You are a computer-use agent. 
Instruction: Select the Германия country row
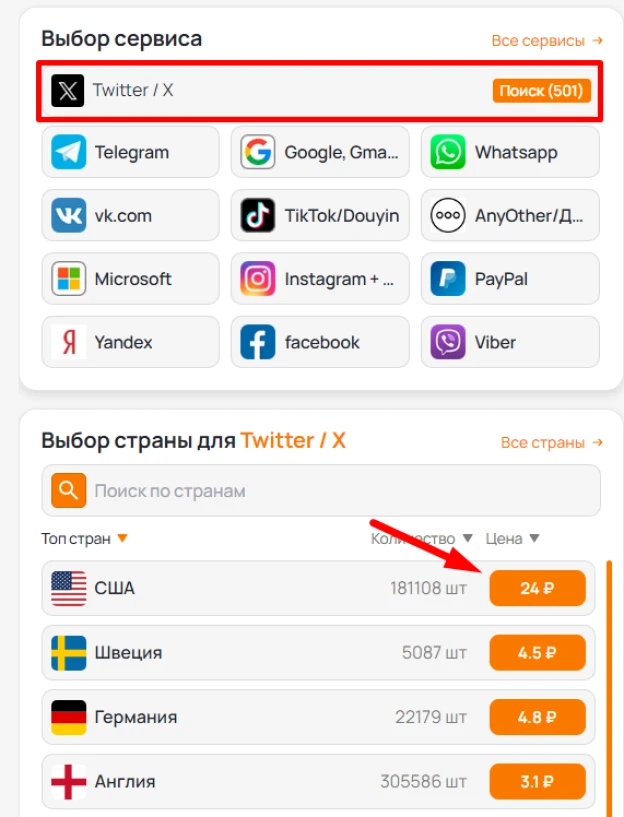coord(318,717)
